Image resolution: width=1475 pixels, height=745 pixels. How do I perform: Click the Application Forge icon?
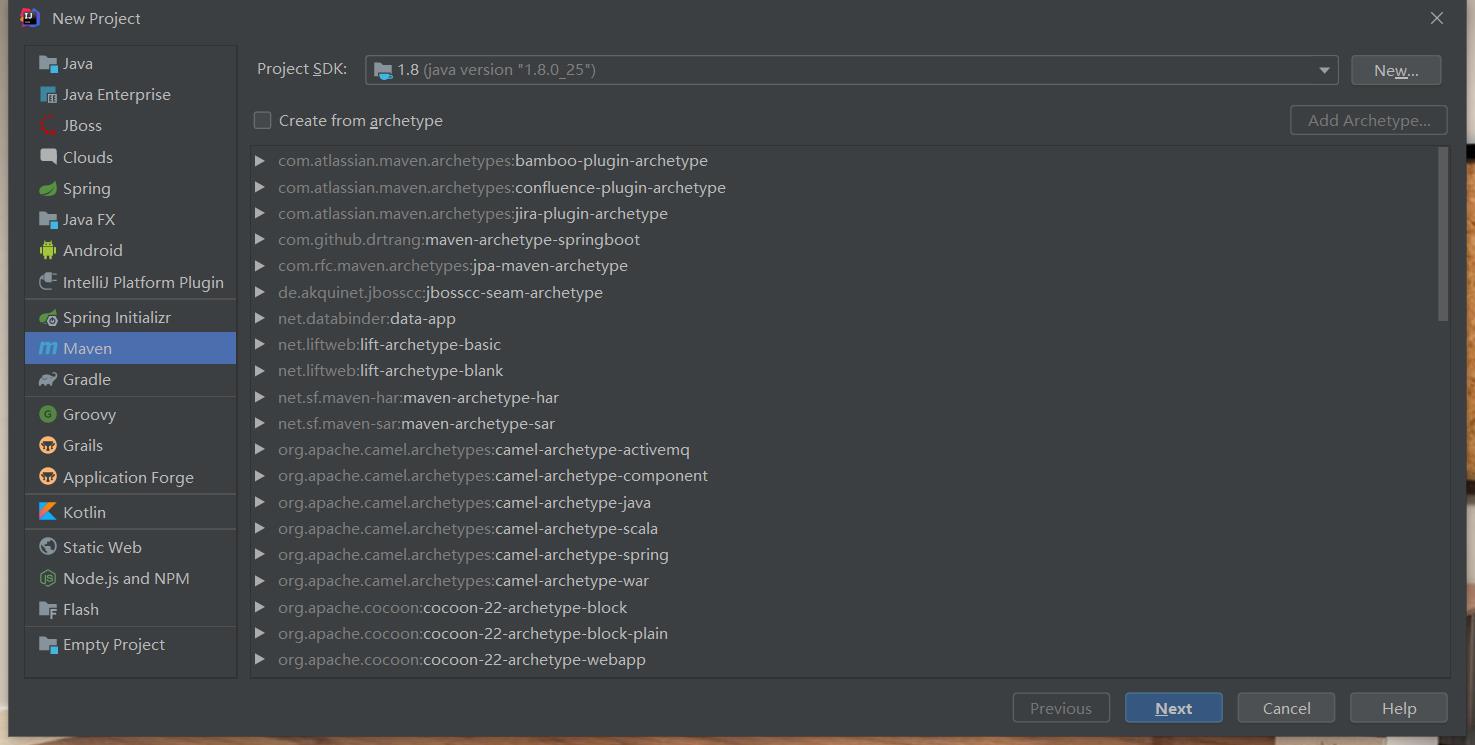pos(48,477)
